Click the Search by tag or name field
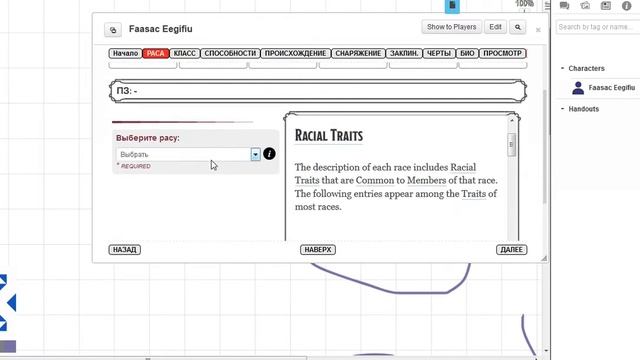This screenshot has height=360, width=640. [x=598, y=27]
